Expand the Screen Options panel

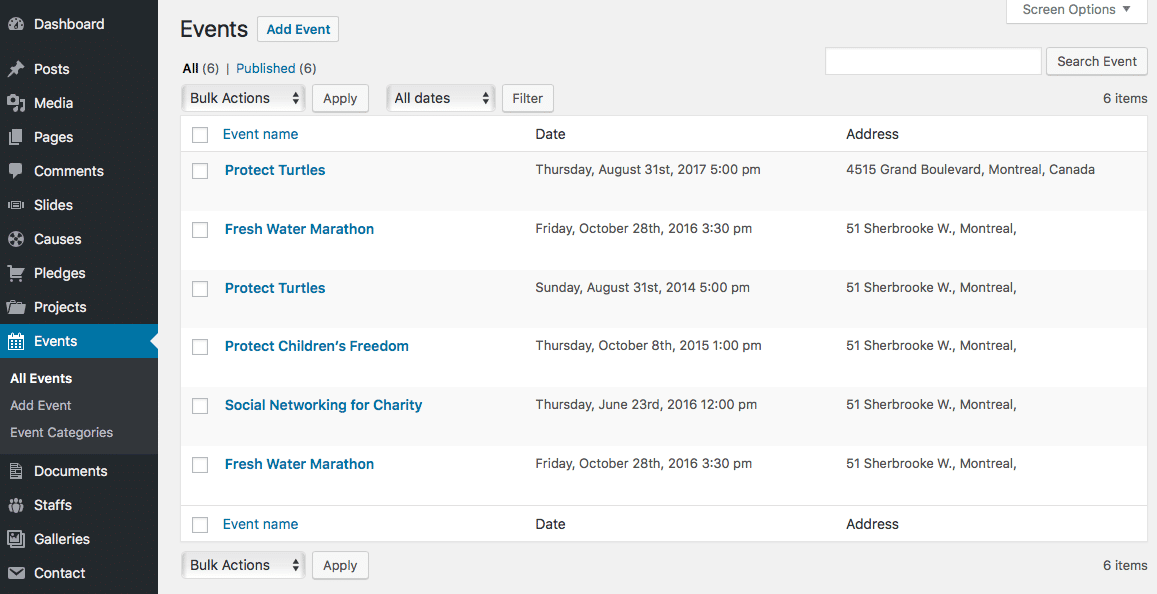(1077, 10)
